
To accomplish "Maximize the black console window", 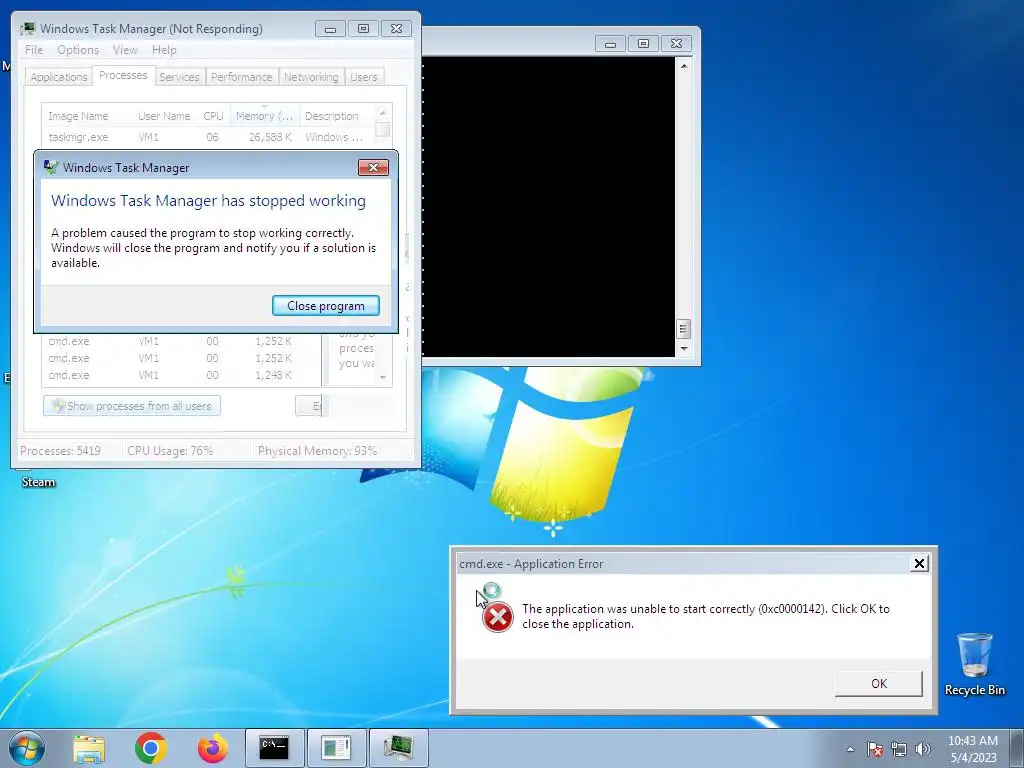I will pyautogui.click(x=643, y=44).
